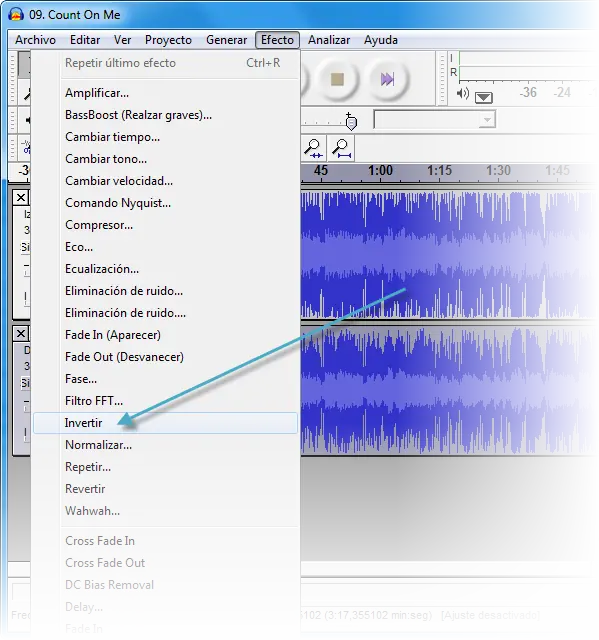Open the meter options dropdown arrow
This screenshot has height=640, width=599.
pyautogui.click(x=484, y=98)
